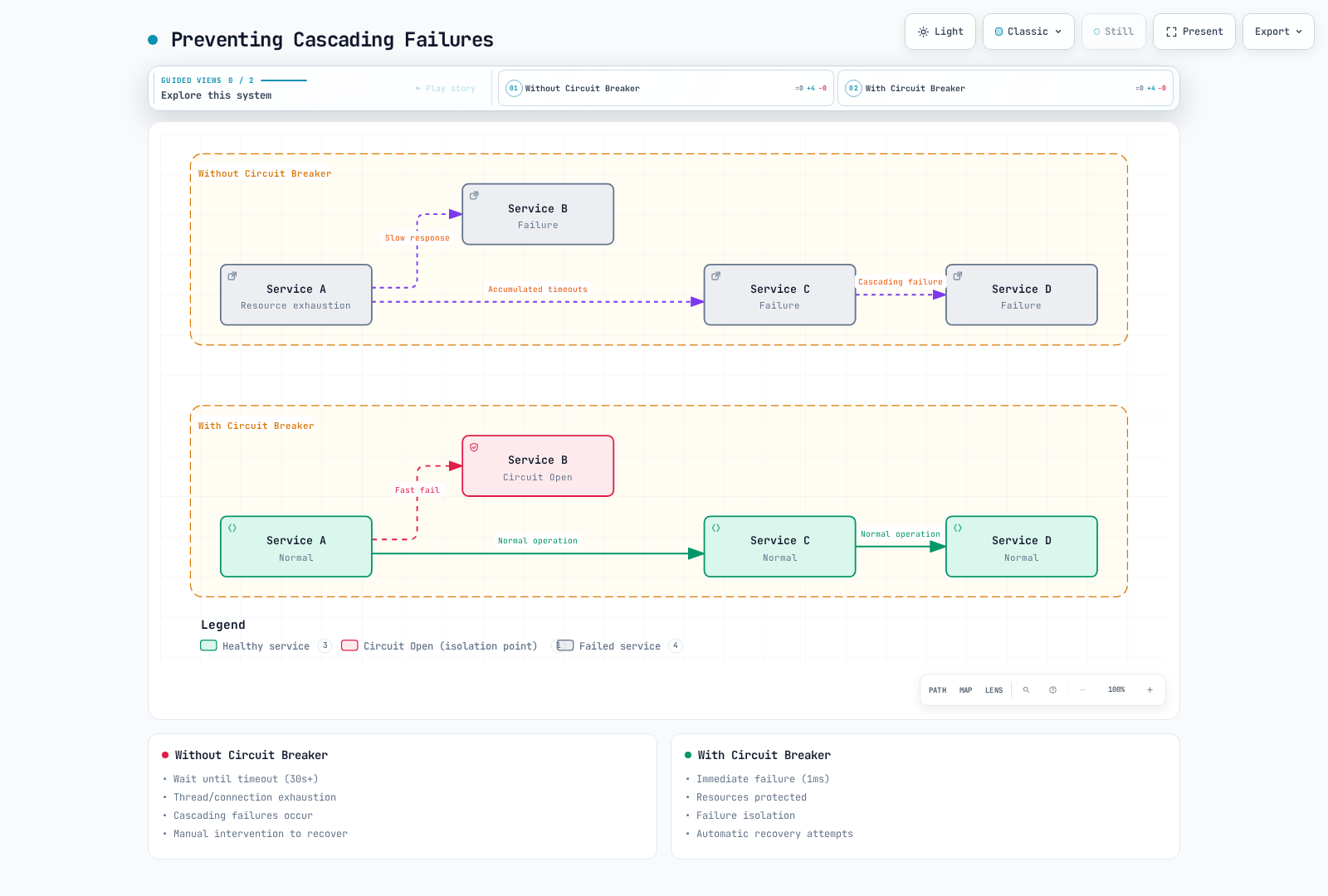Toggle the Light theme button

pyautogui.click(x=940, y=32)
